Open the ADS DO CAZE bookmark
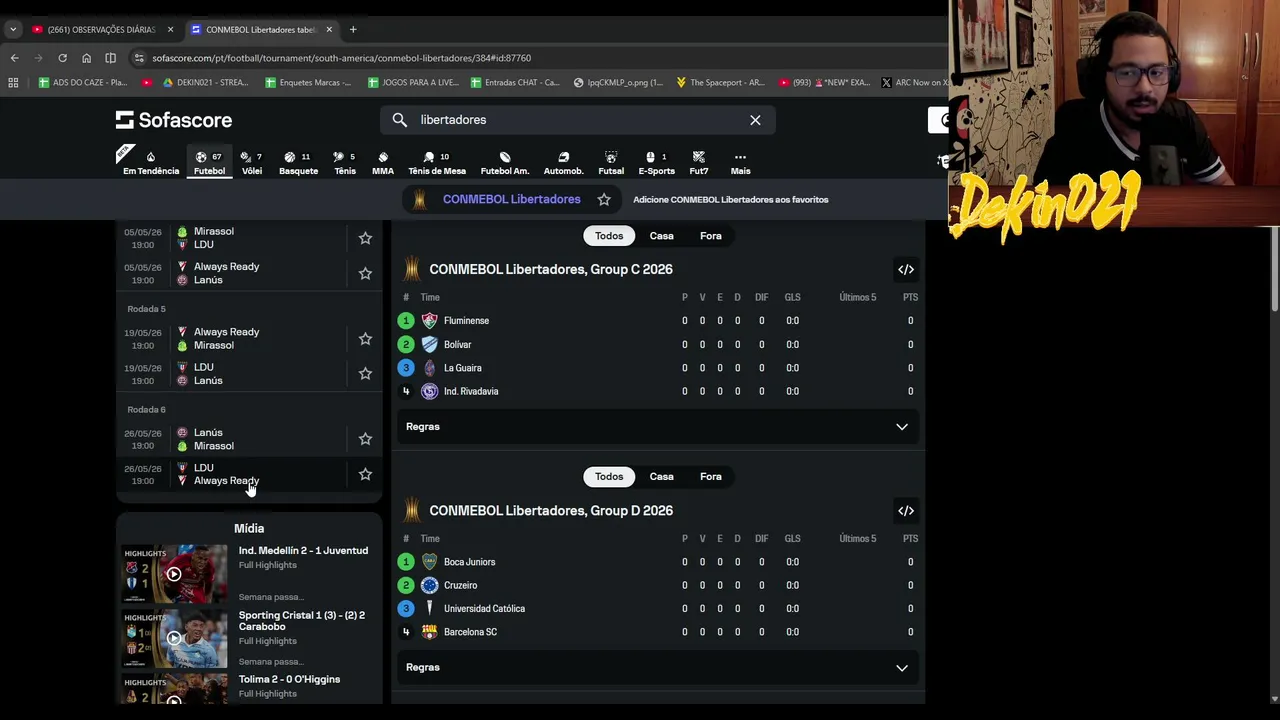Viewport: 1280px width, 720px height. [x=83, y=82]
